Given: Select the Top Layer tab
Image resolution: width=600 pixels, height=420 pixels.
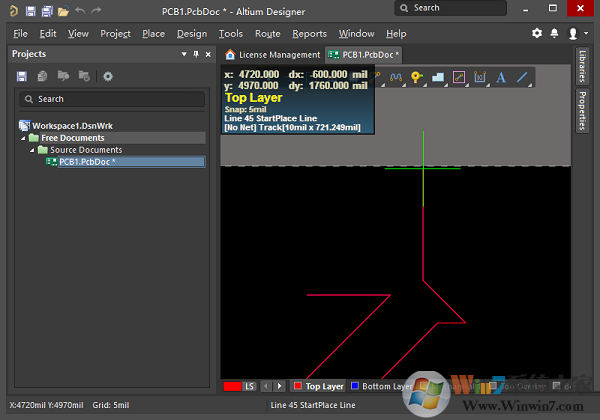Looking at the screenshot, I should 318,386.
